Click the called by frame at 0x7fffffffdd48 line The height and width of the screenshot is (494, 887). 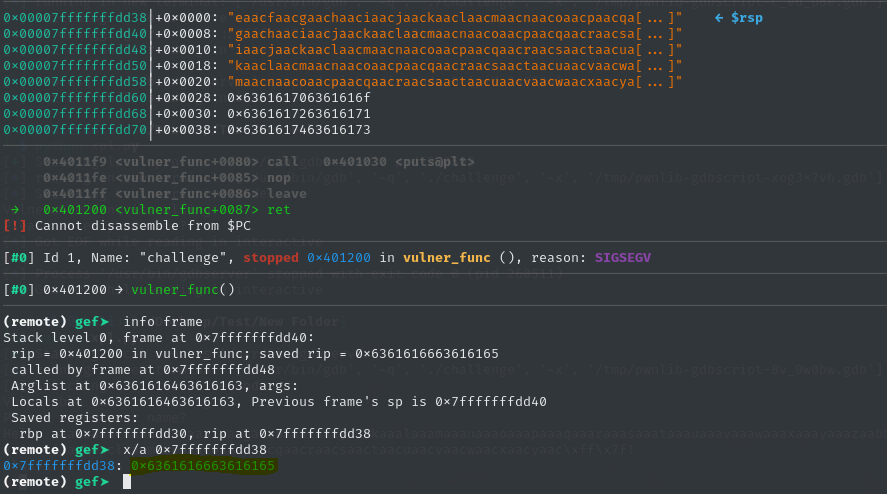(x=143, y=370)
